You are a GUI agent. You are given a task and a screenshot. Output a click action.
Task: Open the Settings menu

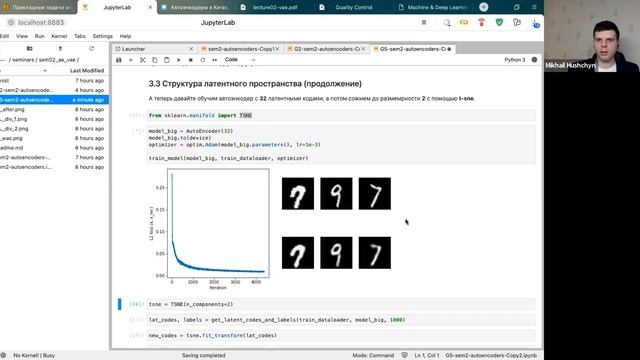102,36
